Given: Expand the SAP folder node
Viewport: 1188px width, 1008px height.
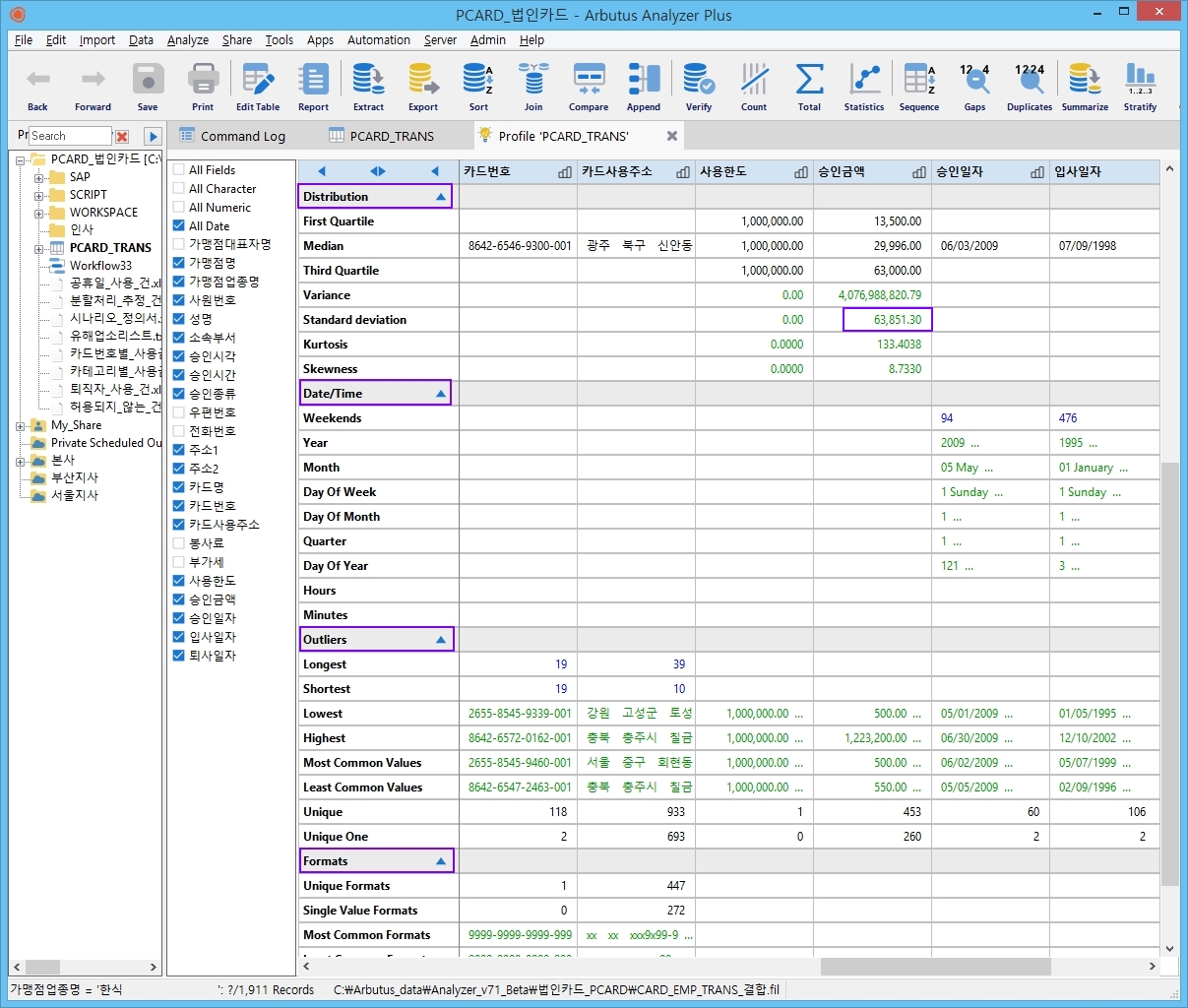Looking at the screenshot, I should (x=38, y=178).
